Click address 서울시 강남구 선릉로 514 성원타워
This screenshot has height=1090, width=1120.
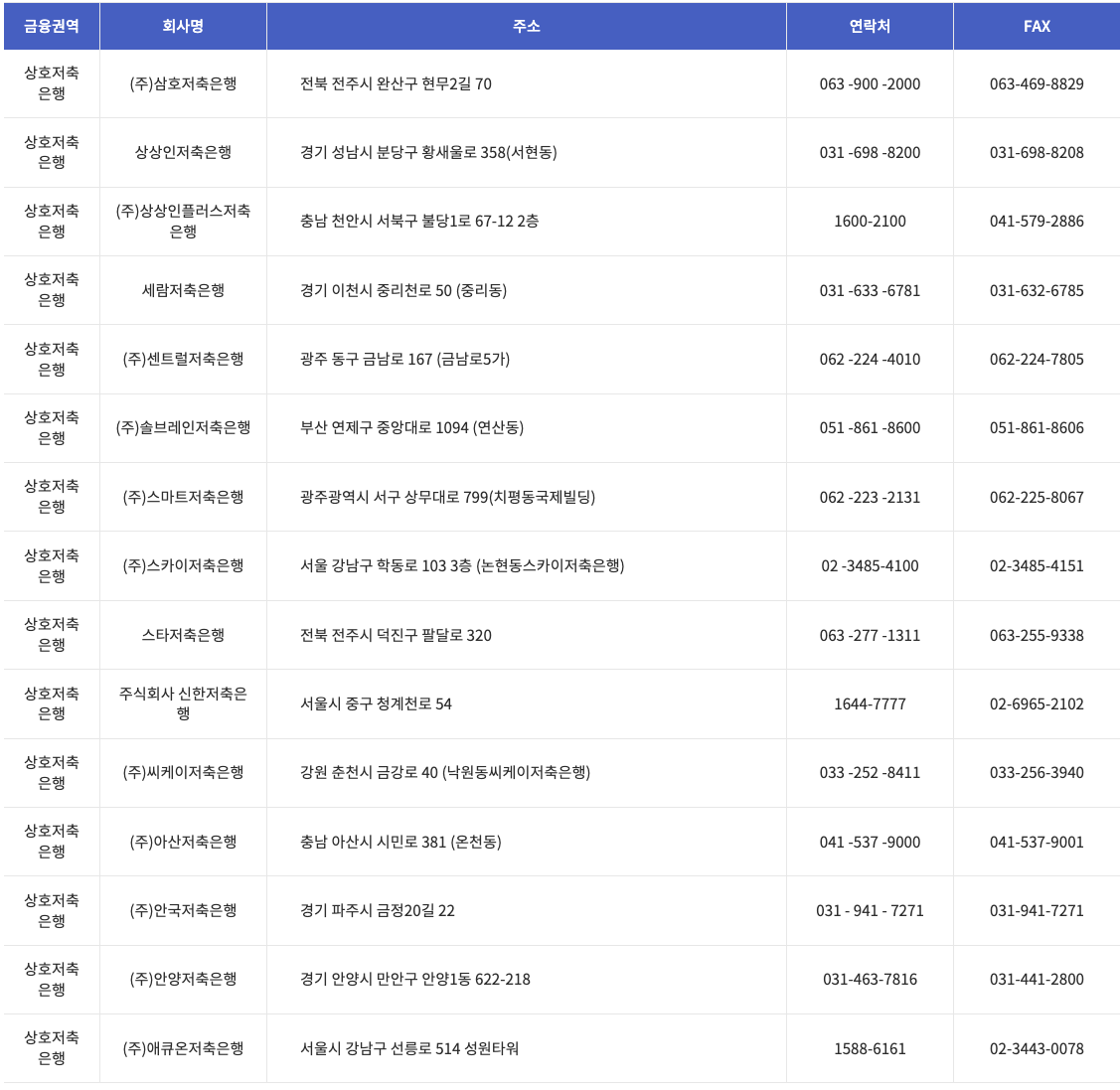[409, 1048]
